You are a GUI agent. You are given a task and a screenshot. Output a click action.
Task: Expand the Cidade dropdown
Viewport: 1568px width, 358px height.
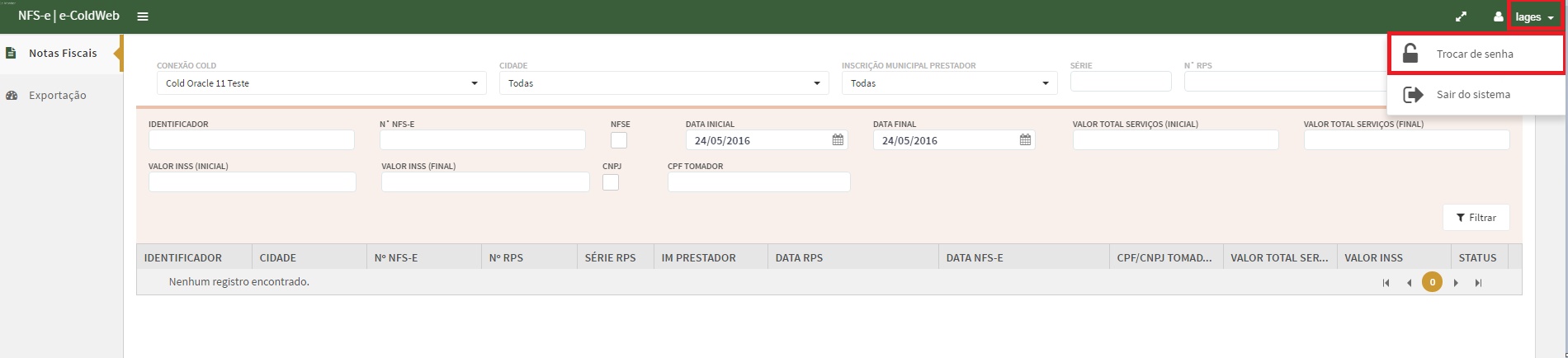click(664, 83)
